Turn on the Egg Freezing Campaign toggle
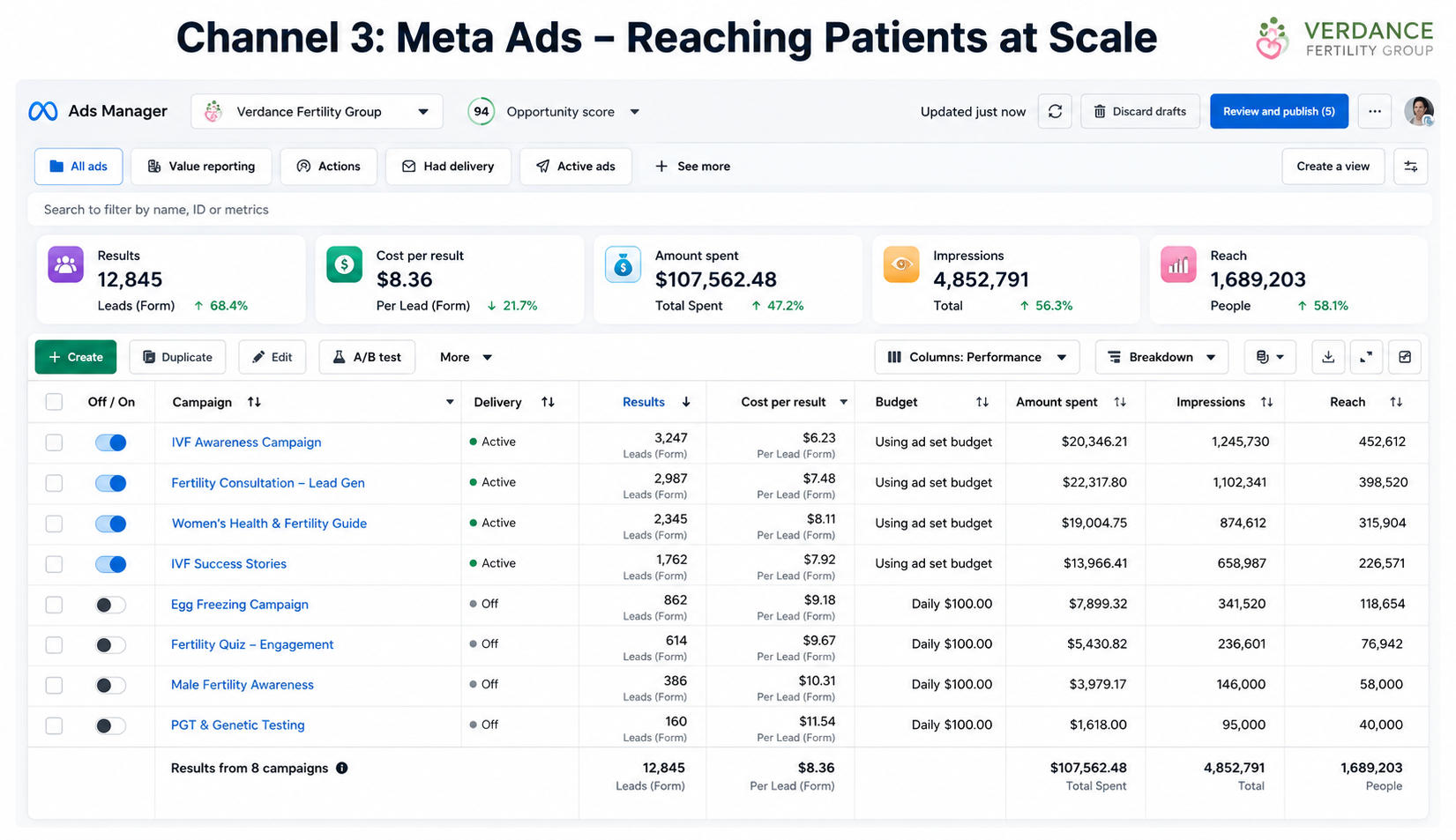The image size is (1456, 840). [x=110, y=605]
